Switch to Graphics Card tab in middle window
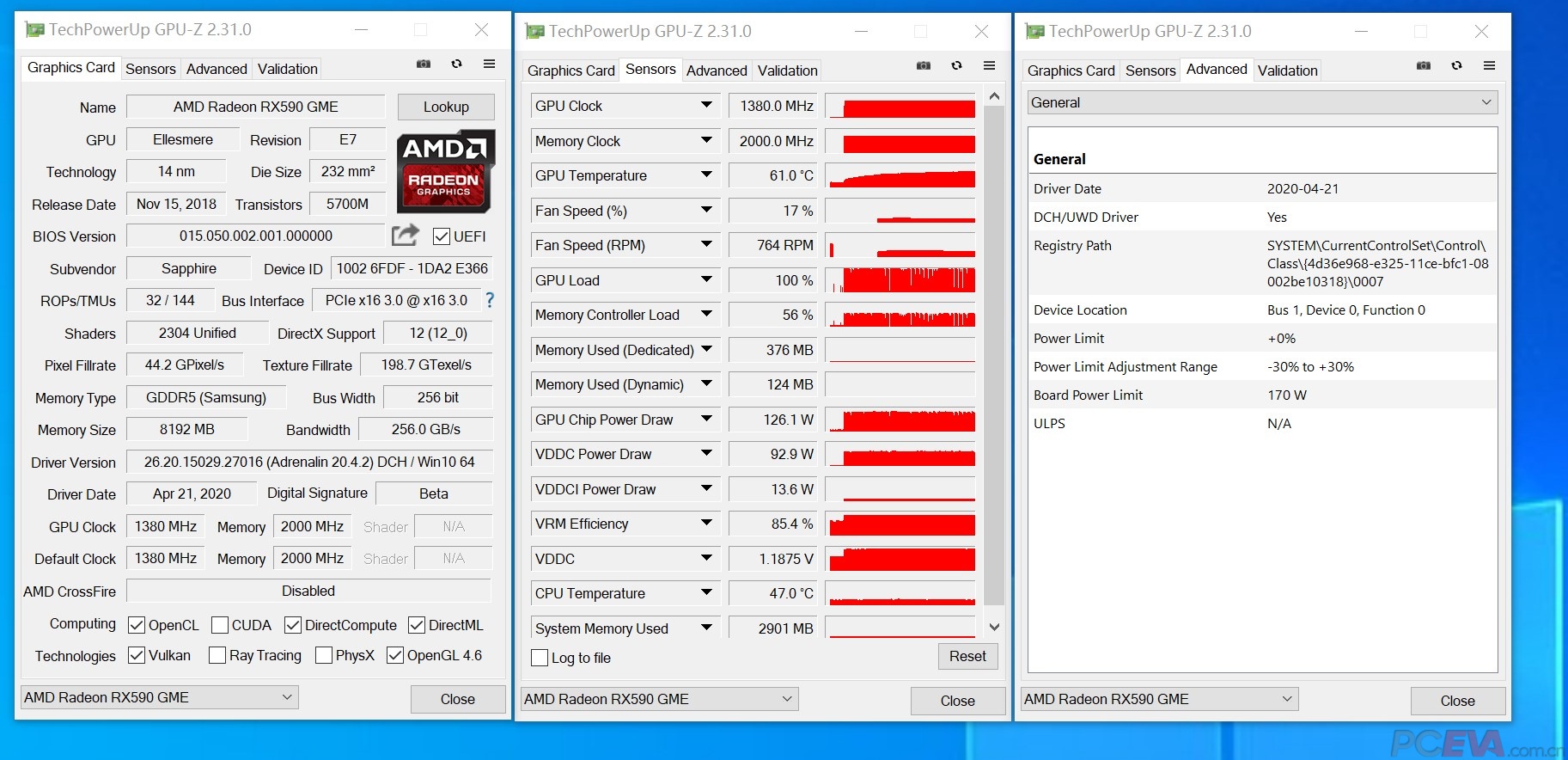This screenshot has height=760, width=1568. (x=571, y=70)
